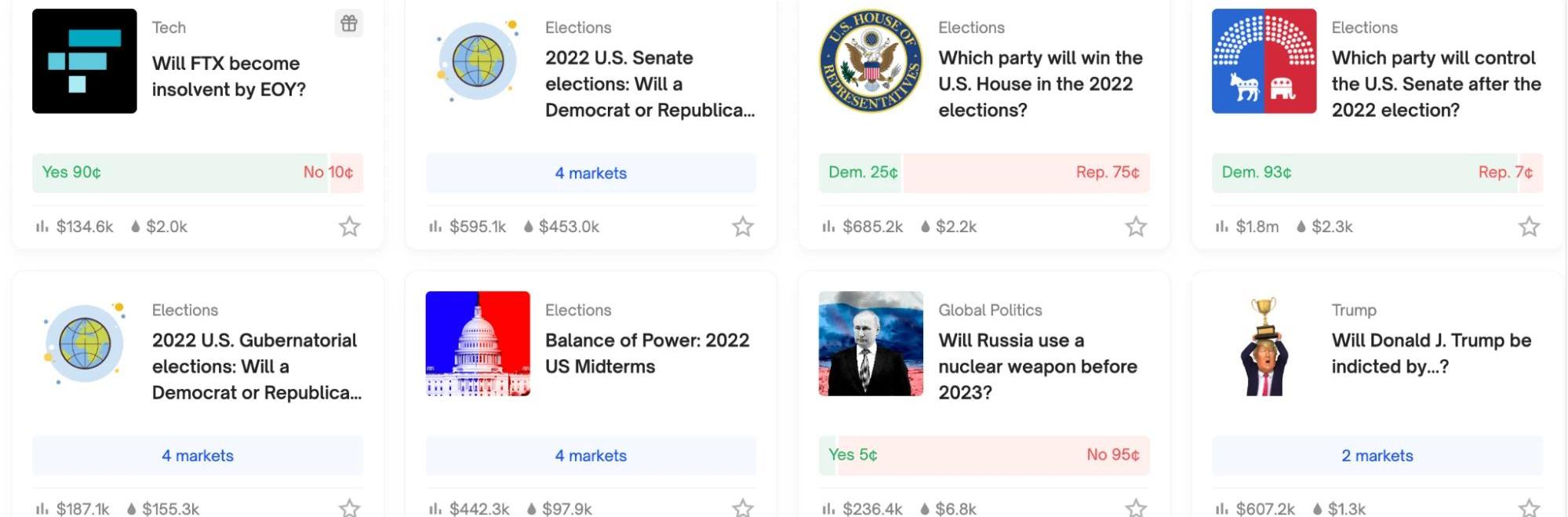The height and width of the screenshot is (517, 1568).
Task: Expand 4 markets under Senate elections
Action: (591, 173)
